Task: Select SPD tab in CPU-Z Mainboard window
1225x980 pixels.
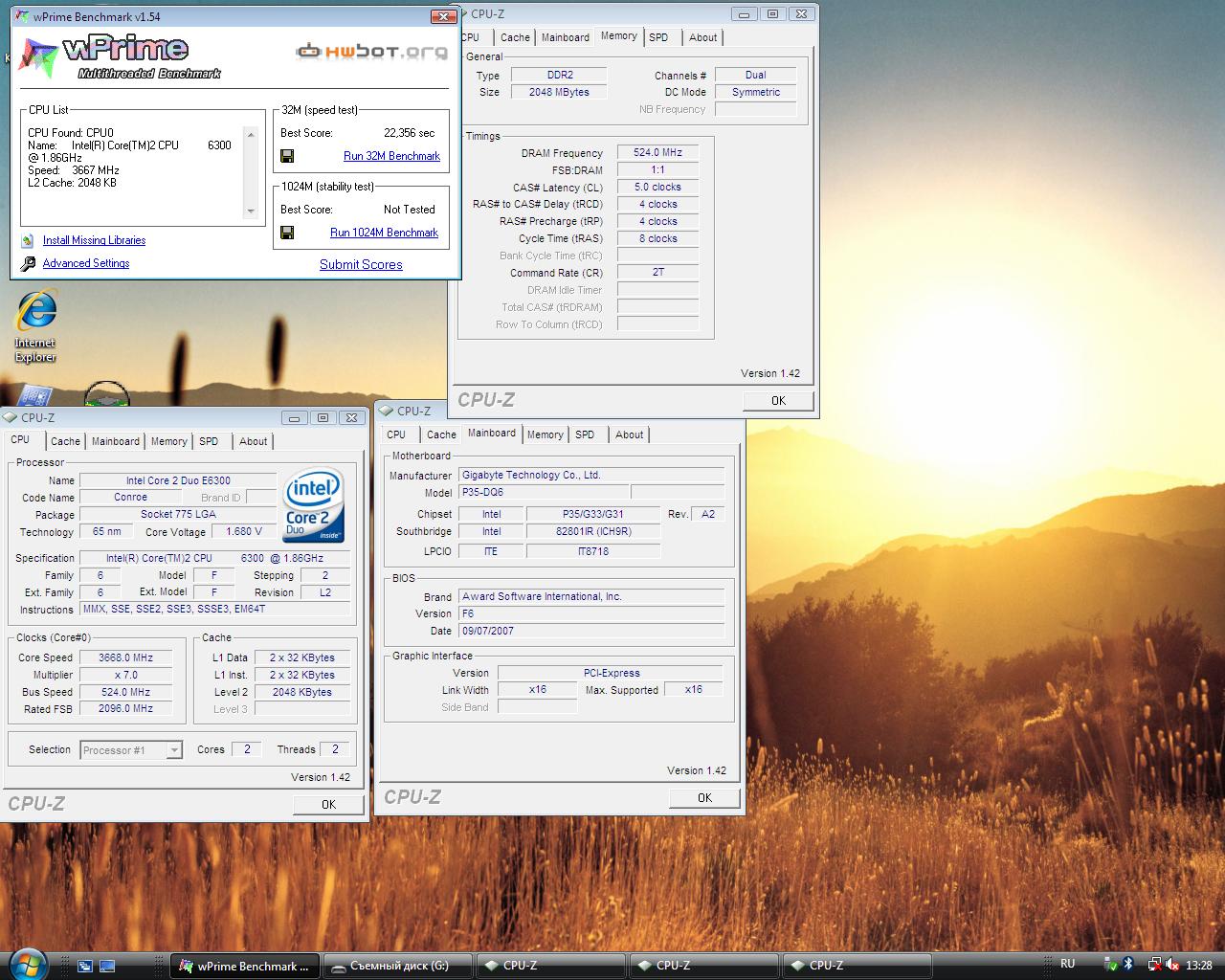Action: (585, 434)
